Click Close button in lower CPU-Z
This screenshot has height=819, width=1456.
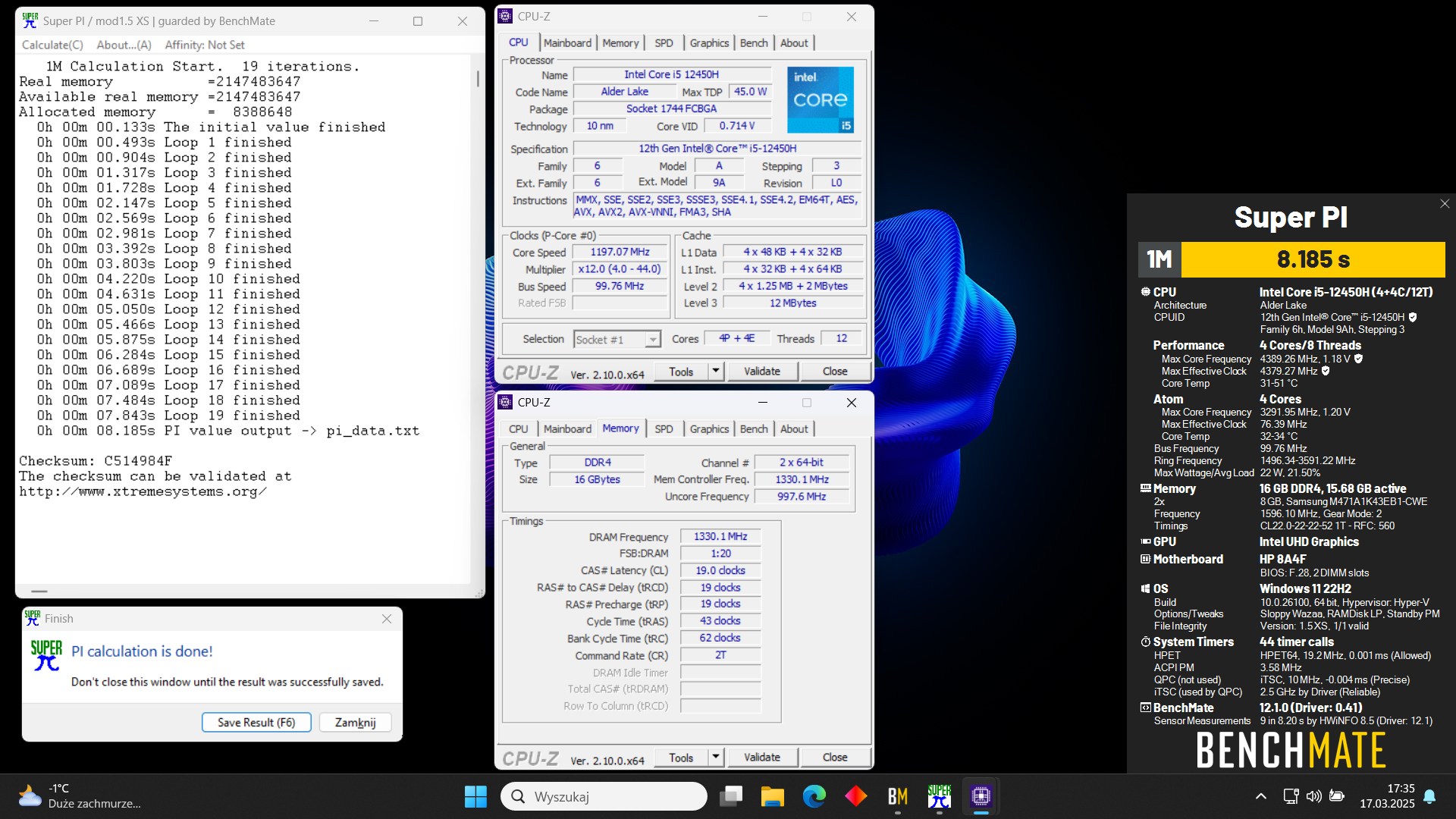[x=835, y=758]
